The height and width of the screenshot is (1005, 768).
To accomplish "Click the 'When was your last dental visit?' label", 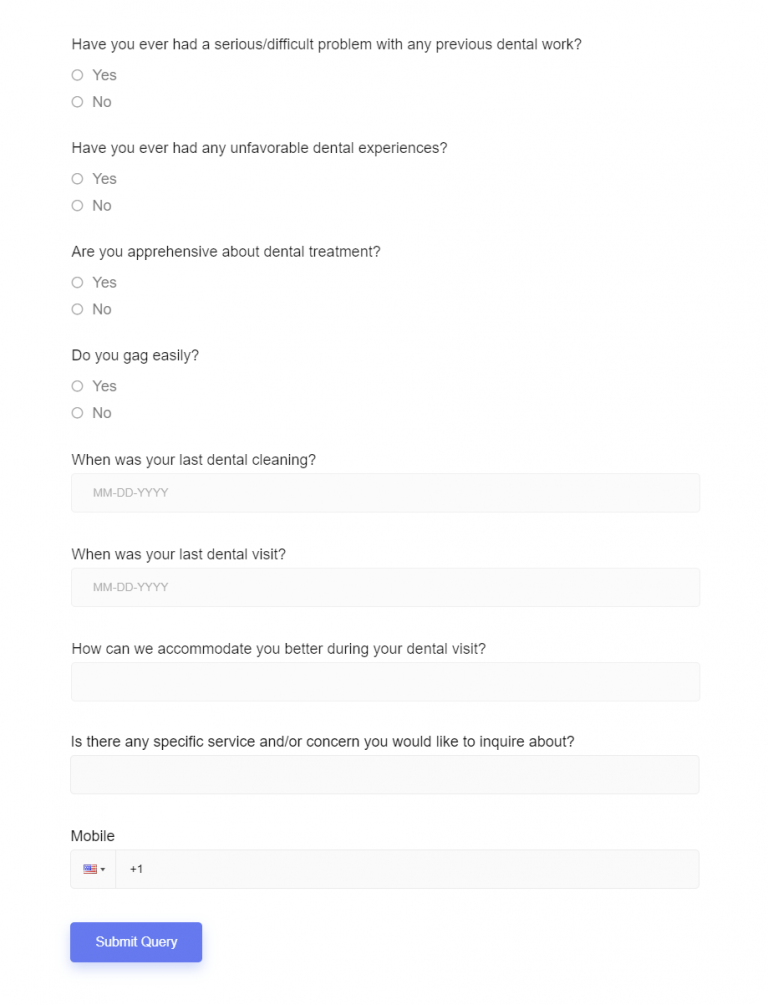I will click(178, 554).
